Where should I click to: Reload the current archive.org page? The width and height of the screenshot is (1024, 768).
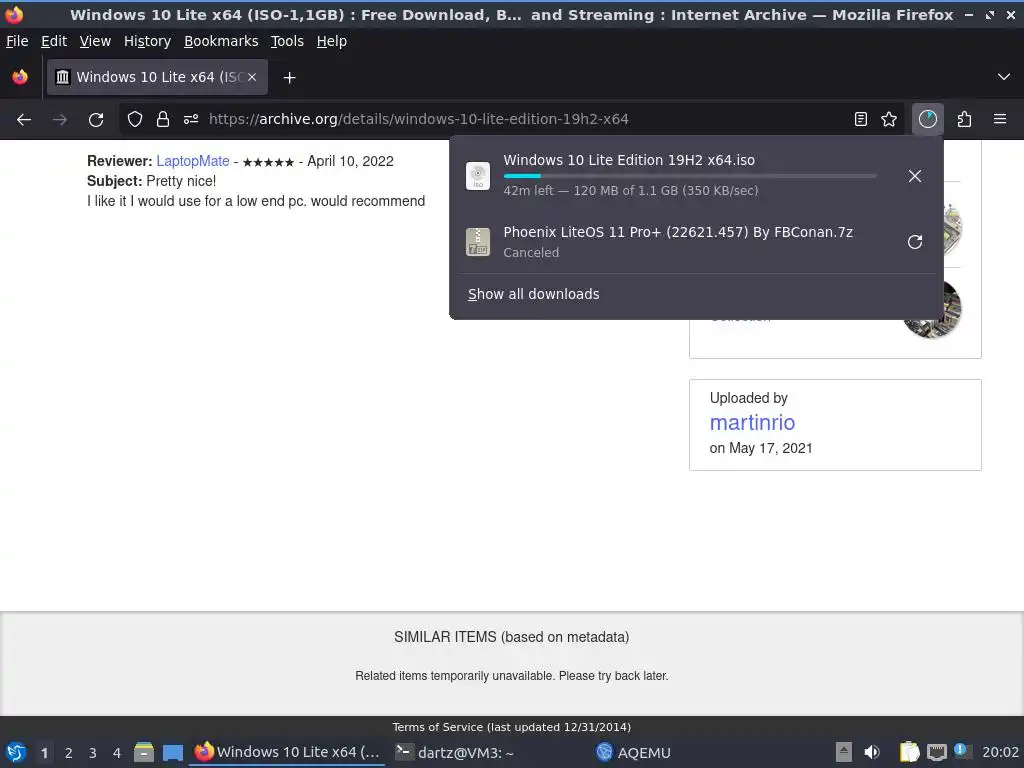tap(96, 120)
